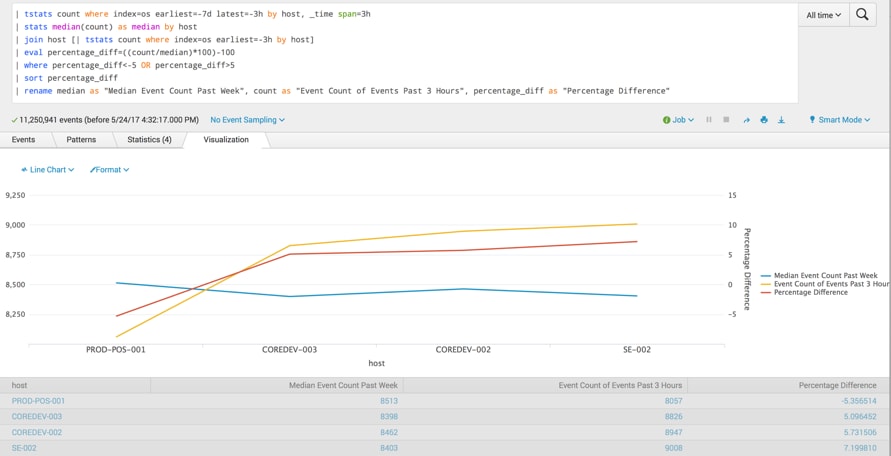Click the SE-002 host in table
Viewport: 891px width, 456px height.
click(x=25, y=449)
